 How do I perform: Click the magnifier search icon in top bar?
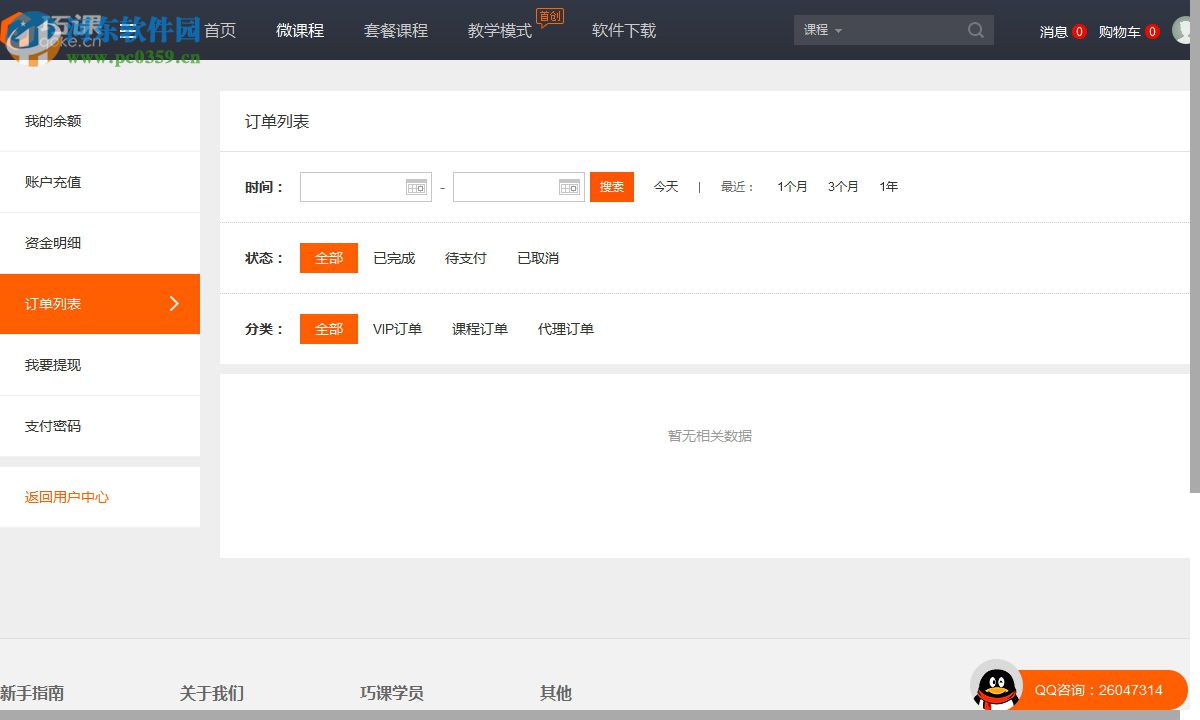(x=975, y=30)
